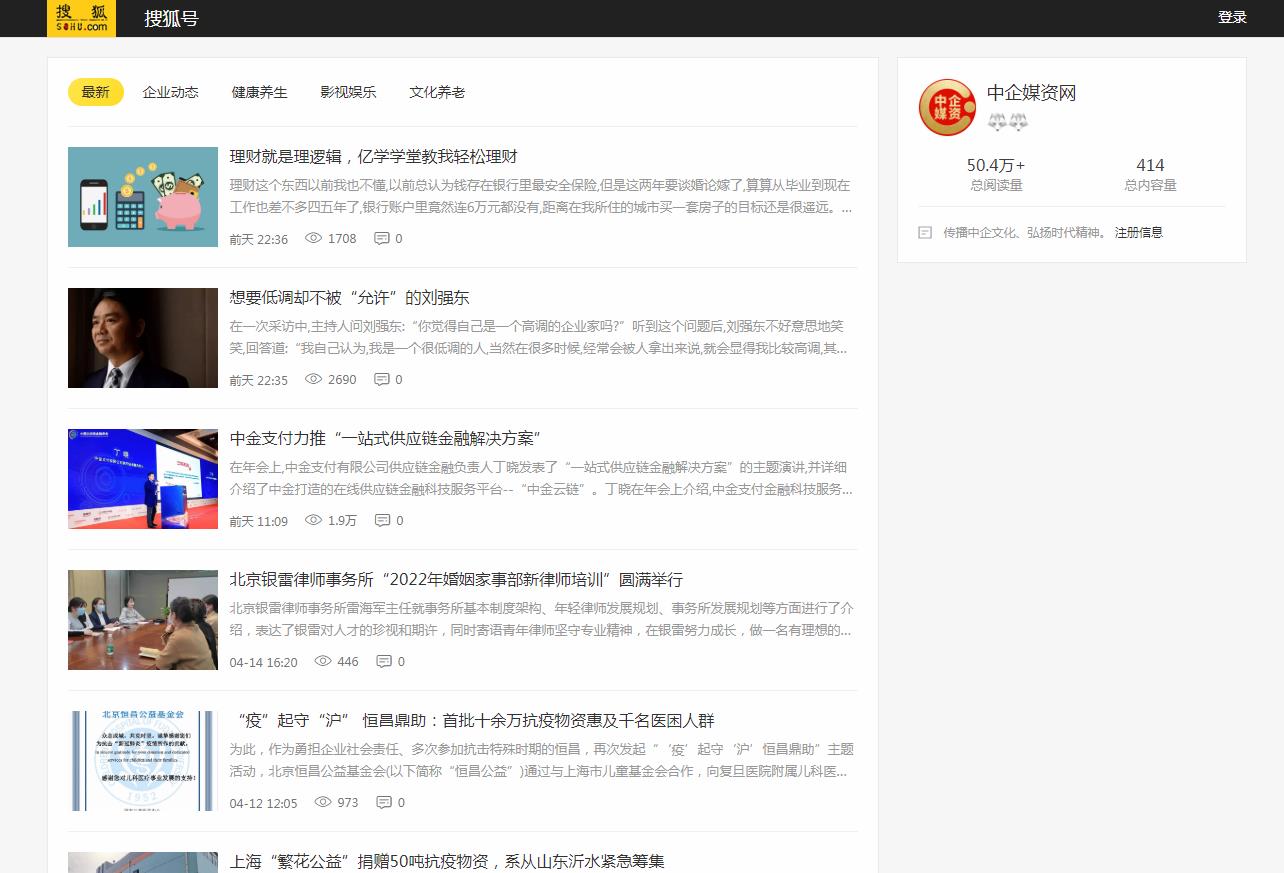
Task: Click summary text starting 在一次采访中,主持人问刘强东
Action: [538, 338]
